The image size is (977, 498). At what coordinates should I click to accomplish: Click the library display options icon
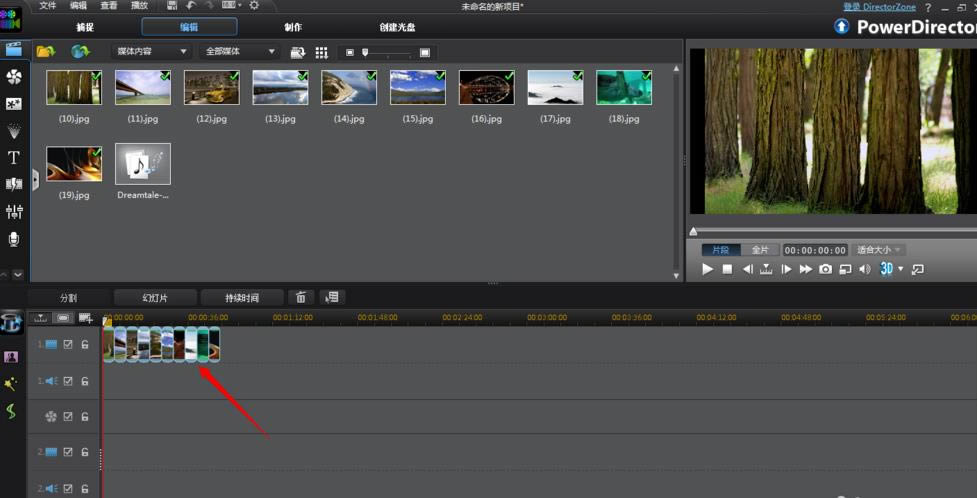pos(298,53)
